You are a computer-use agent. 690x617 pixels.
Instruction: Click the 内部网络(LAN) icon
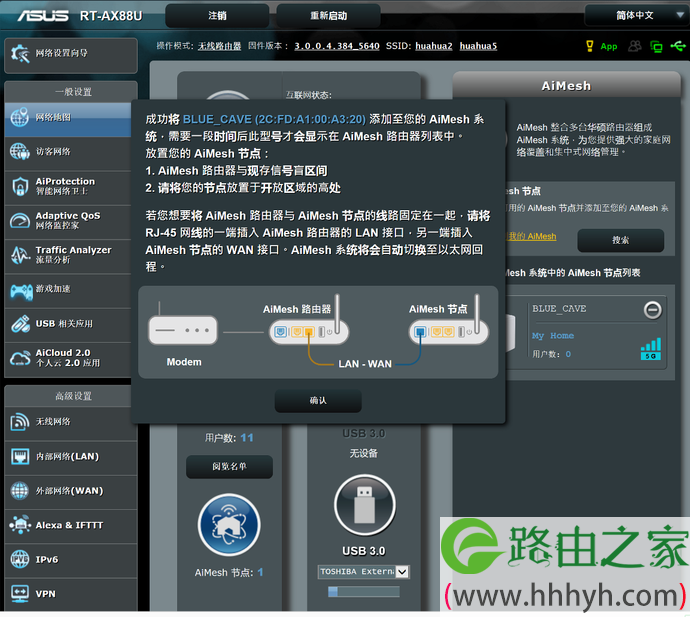tap(20, 456)
